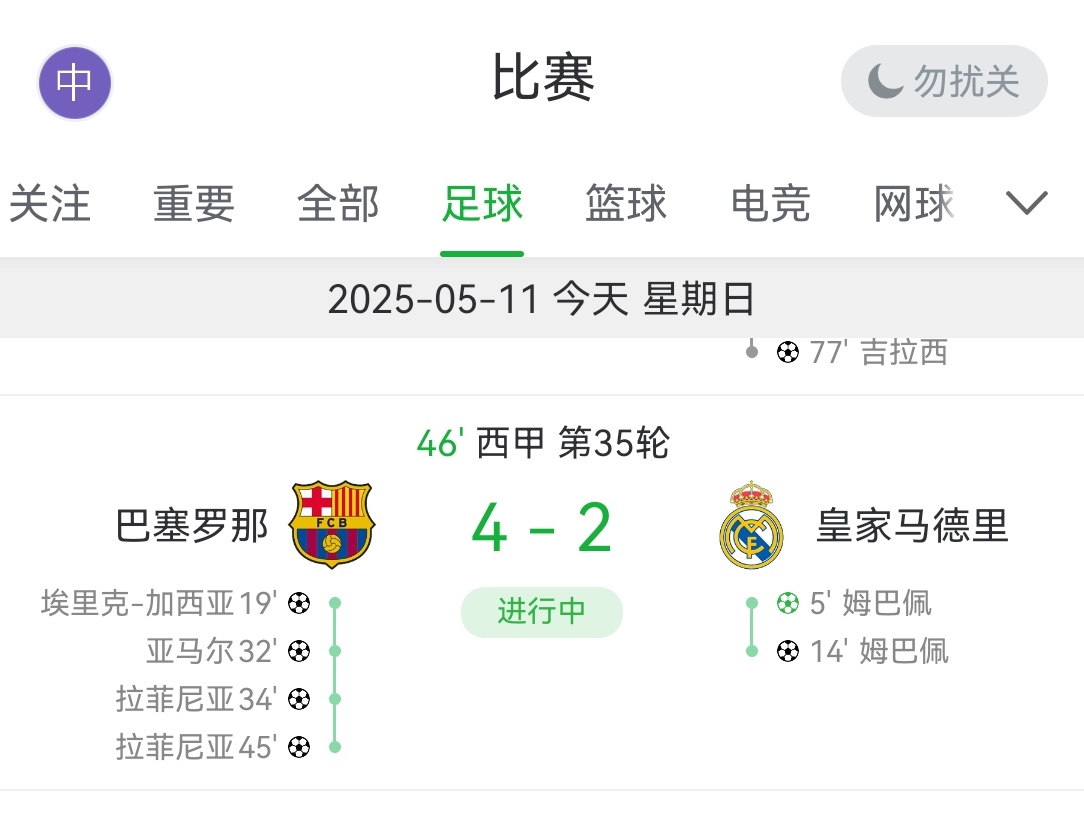
Task: Switch to the 重要 tab
Action: 194,204
